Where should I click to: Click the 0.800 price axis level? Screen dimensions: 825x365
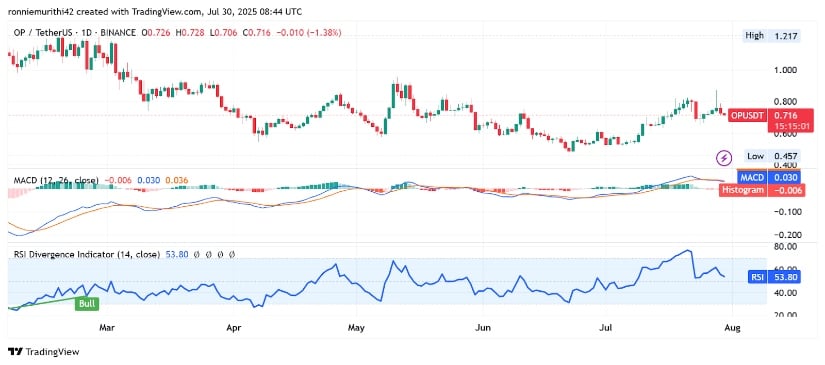coord(786,102)
